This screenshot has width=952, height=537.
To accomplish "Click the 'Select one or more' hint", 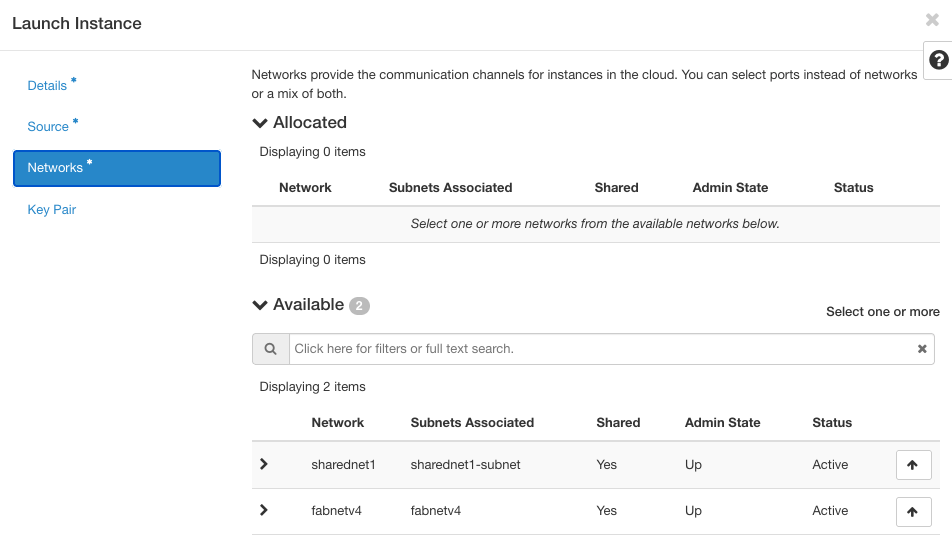I will tap(883, 312).
